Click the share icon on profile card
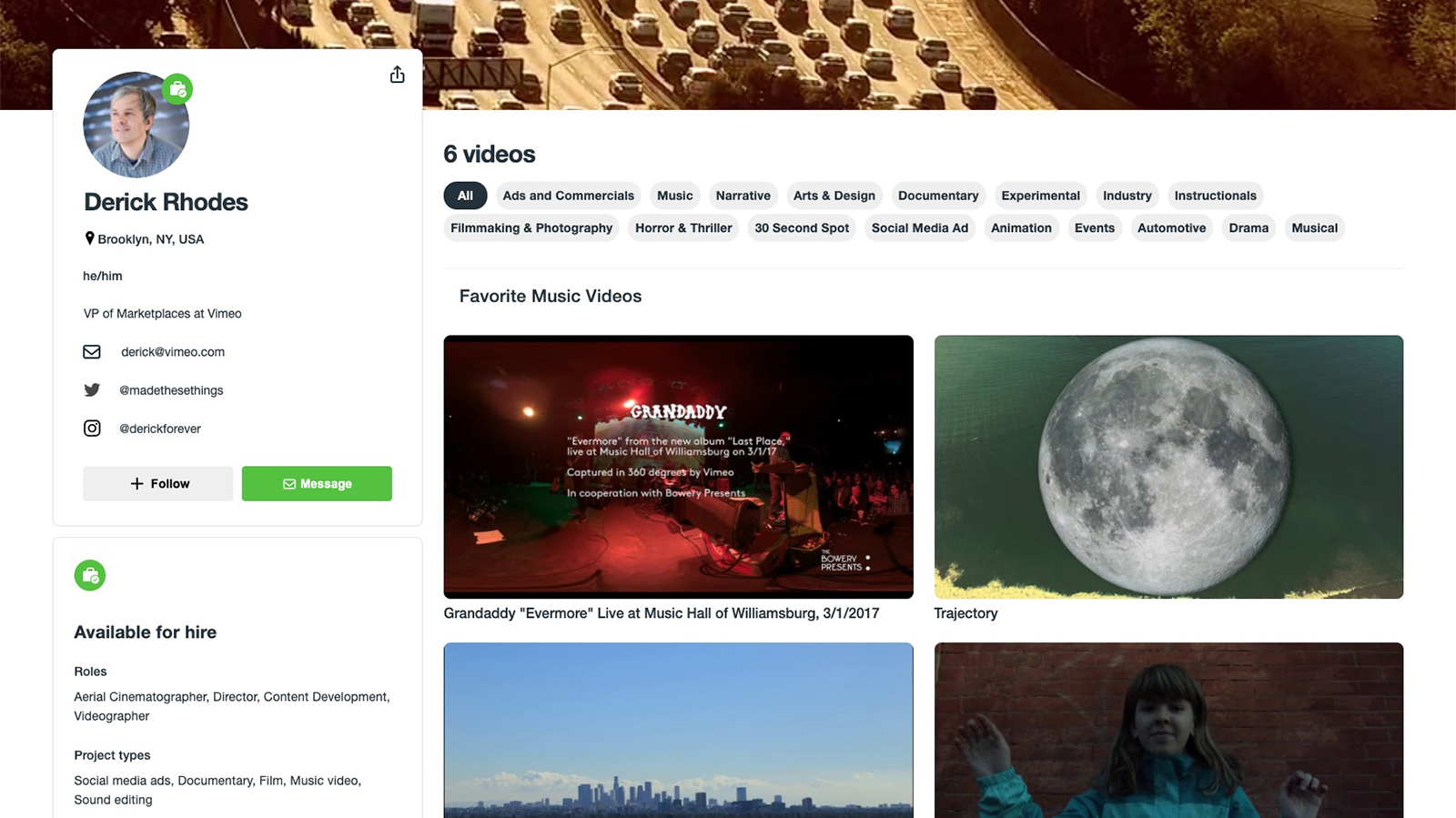Viewport: 1456px width, 818px height. pyautogui.click(x=397, y=75)
